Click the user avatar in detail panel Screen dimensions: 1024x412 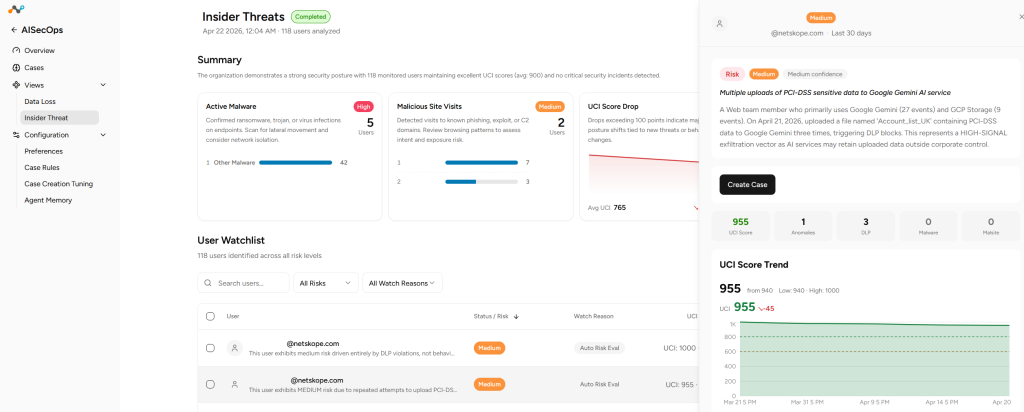pyautogui.click(x=720, y=24)
